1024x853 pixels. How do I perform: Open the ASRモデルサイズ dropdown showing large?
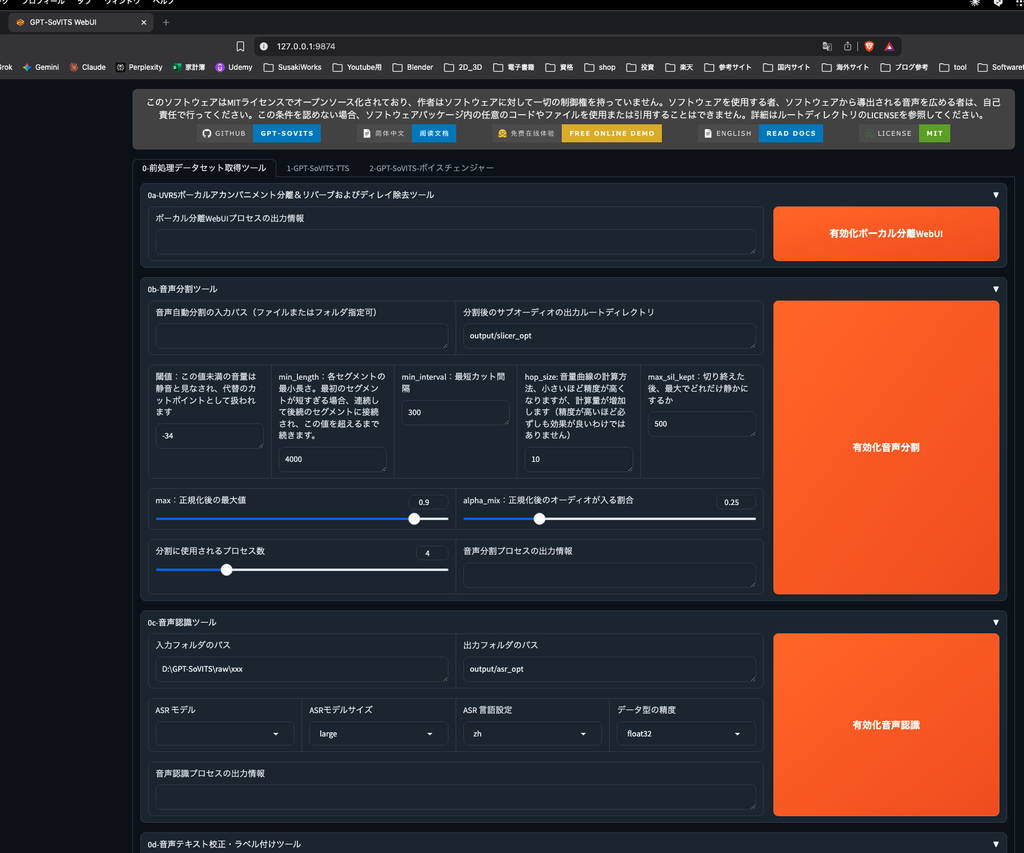(379, 733)
